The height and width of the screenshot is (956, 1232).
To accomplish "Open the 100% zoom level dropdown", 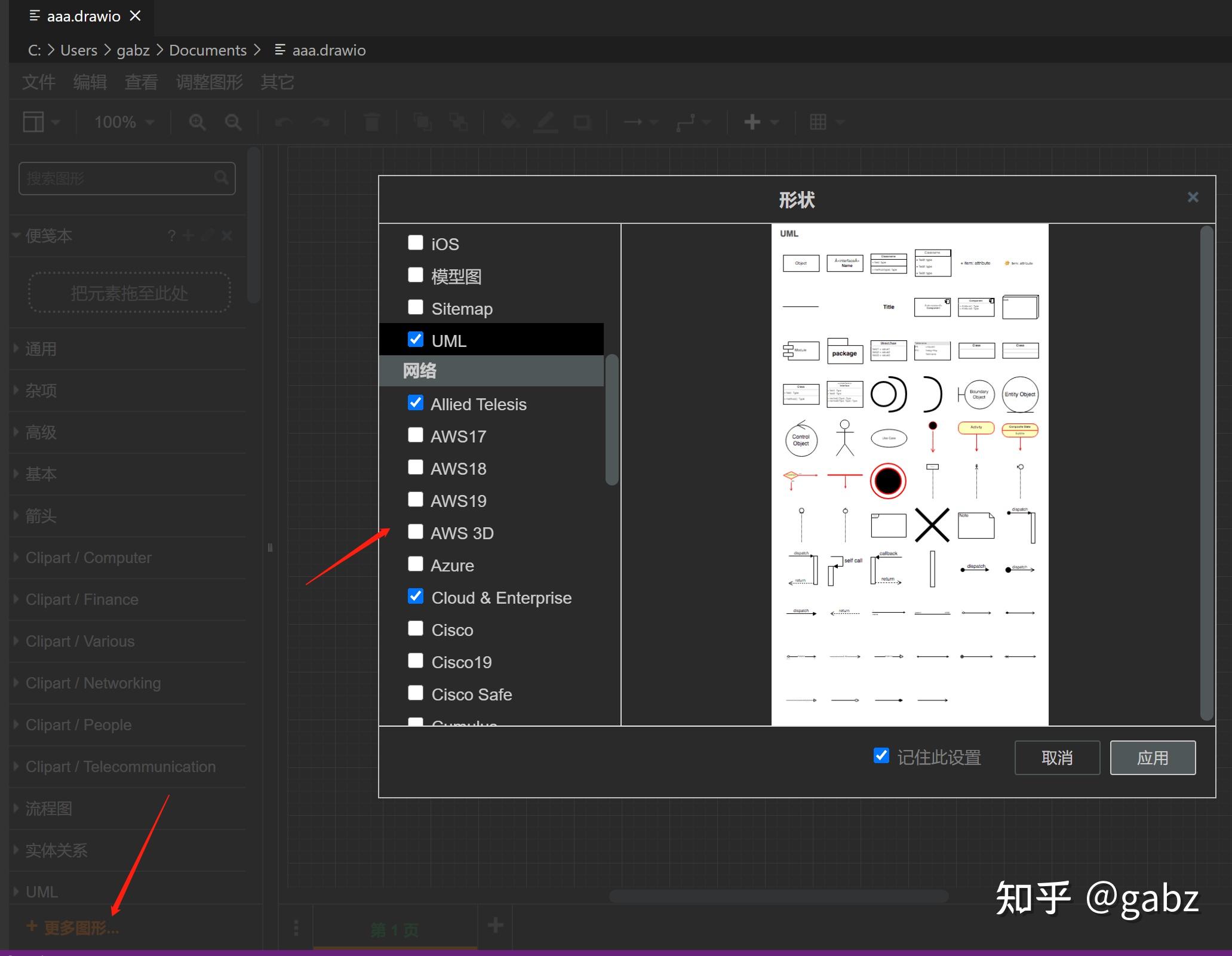I will tap(122, 122).
